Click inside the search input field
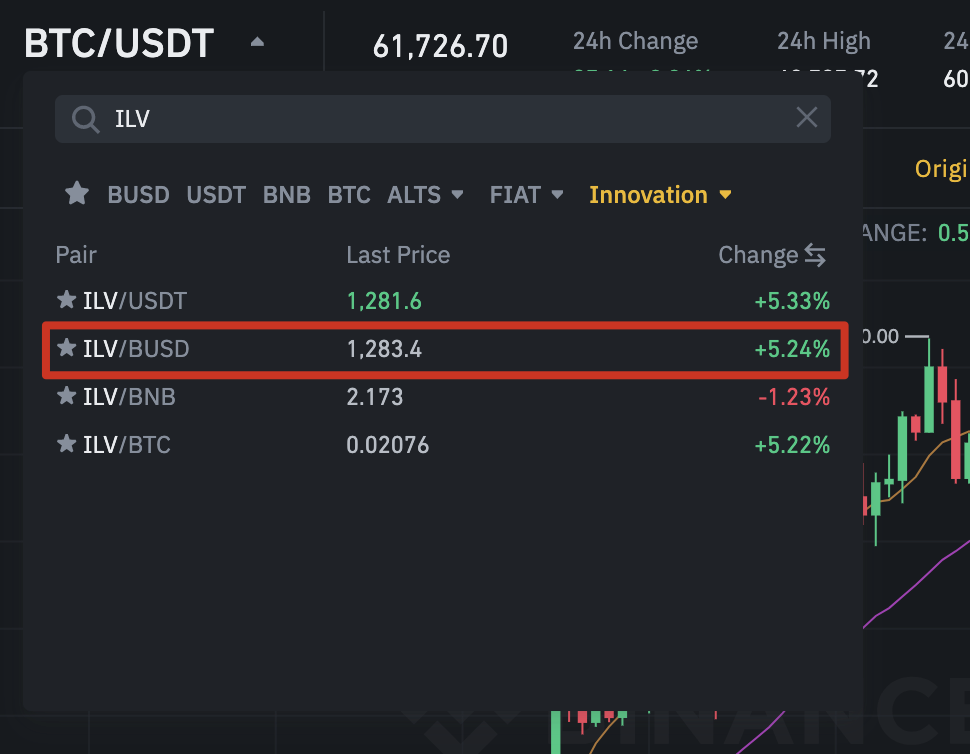The image size is (970, 754). coord(400,118)
